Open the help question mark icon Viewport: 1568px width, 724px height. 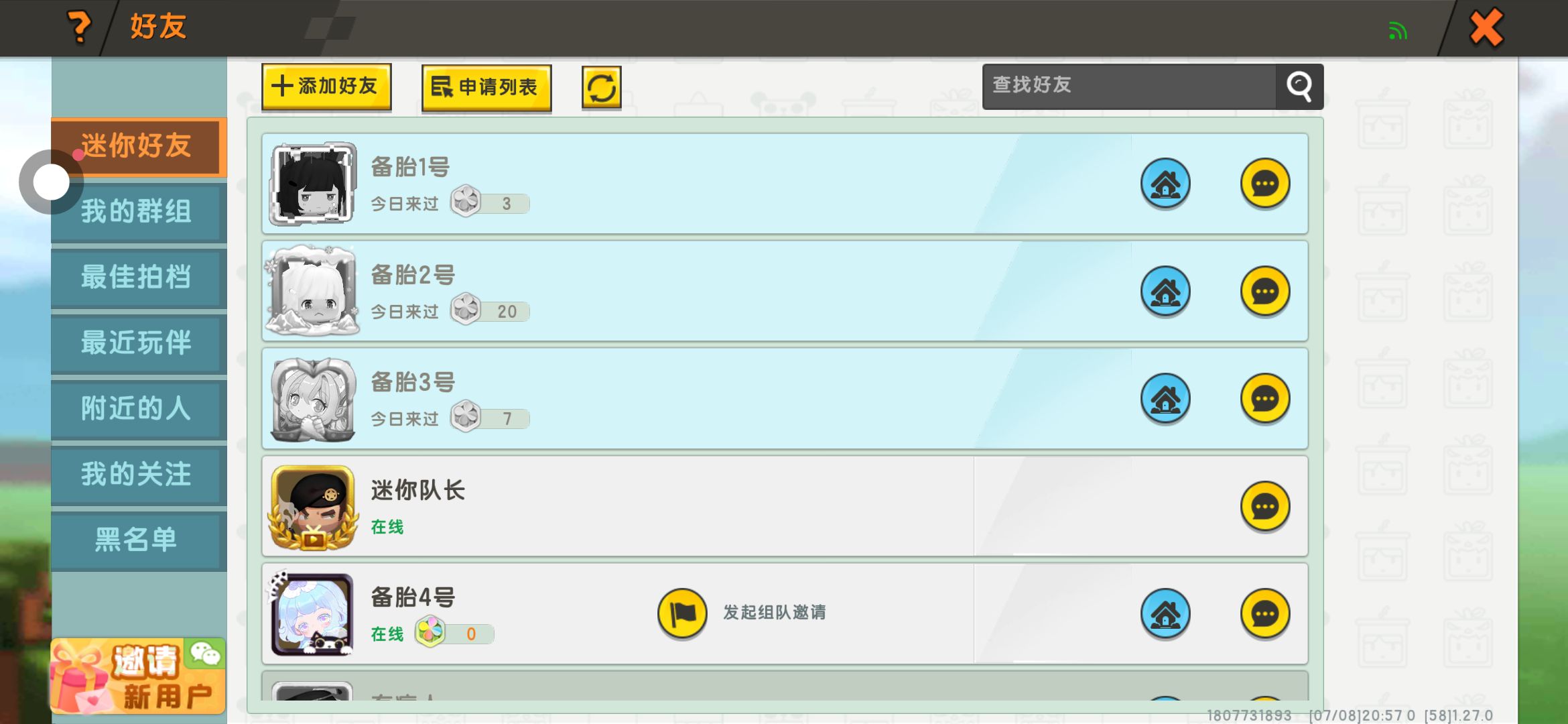80,27
